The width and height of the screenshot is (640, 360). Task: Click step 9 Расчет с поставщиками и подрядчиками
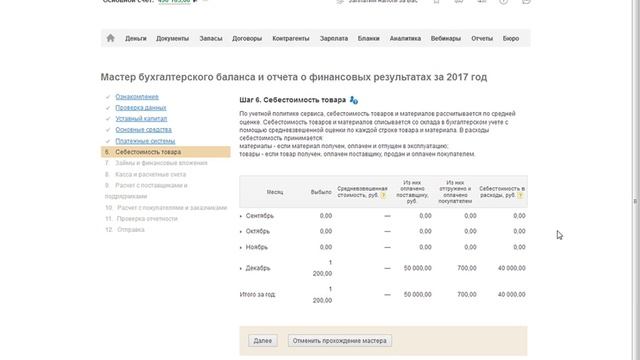coord(146,191)
